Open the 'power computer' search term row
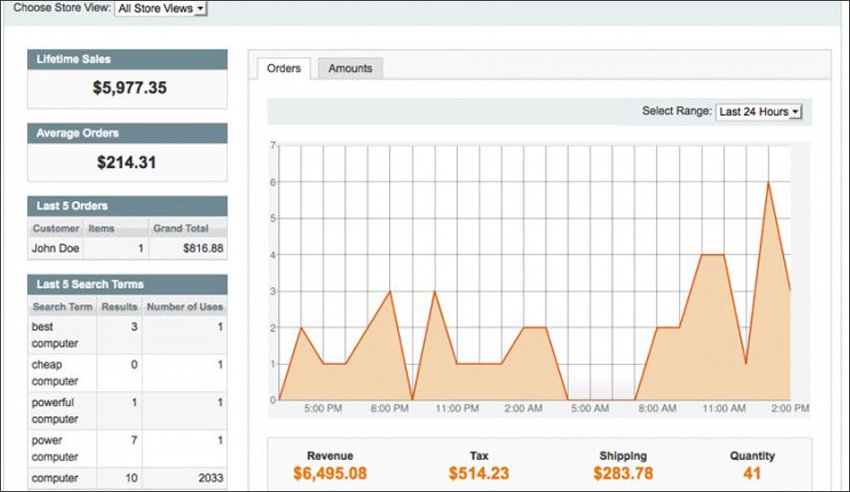This screenshot has width=850, height=492. pos(127,449)
